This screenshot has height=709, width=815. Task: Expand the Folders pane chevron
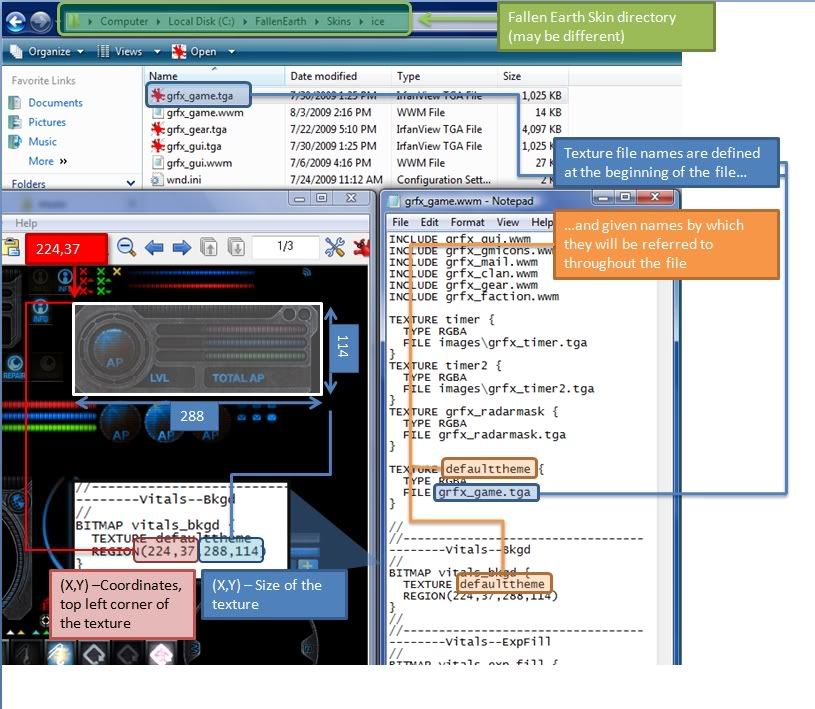[130, 183]
